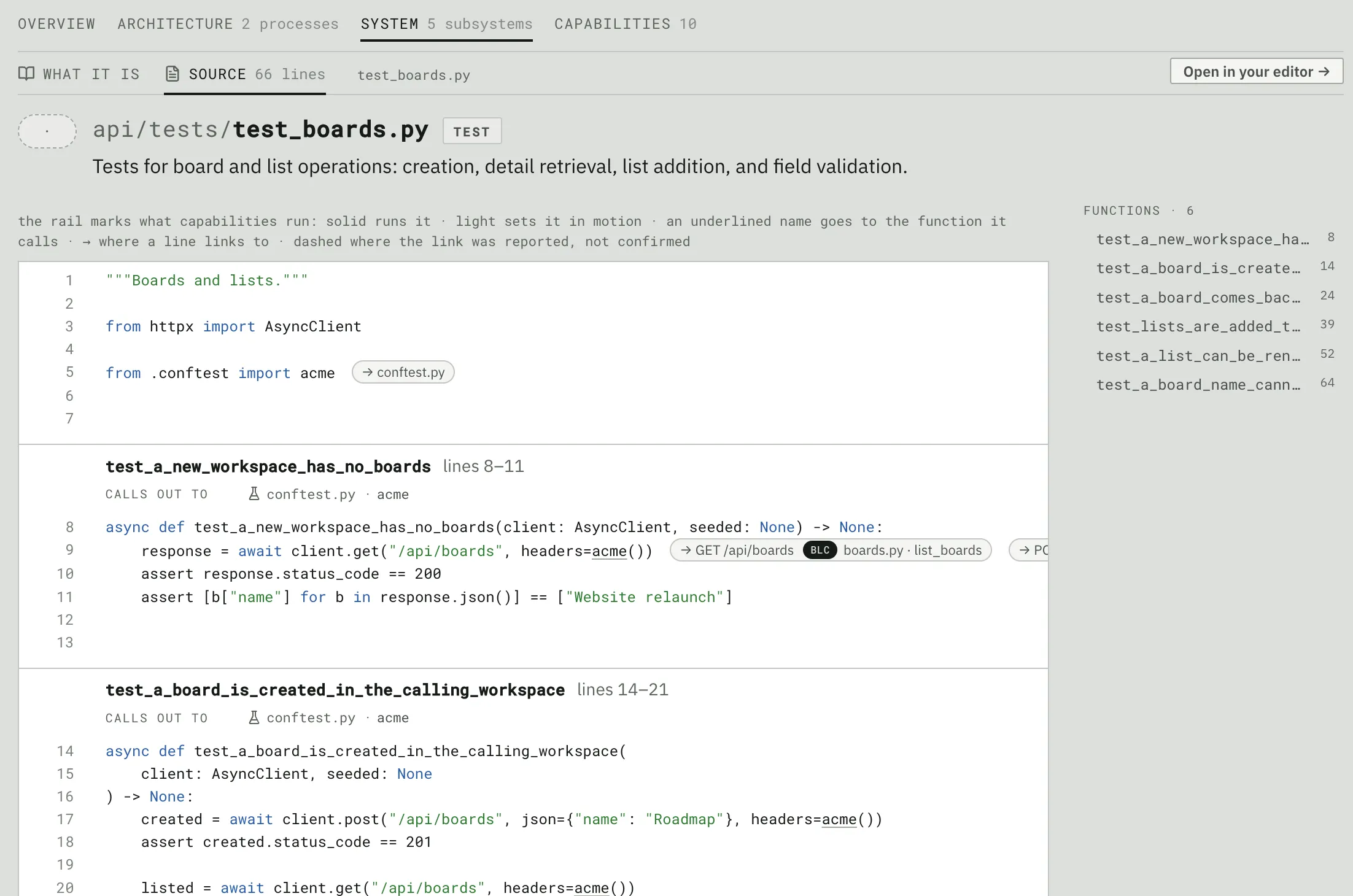1353x896 pixels.
Task: Click the BLC capability badge
Action: click(x=820, y=550)
